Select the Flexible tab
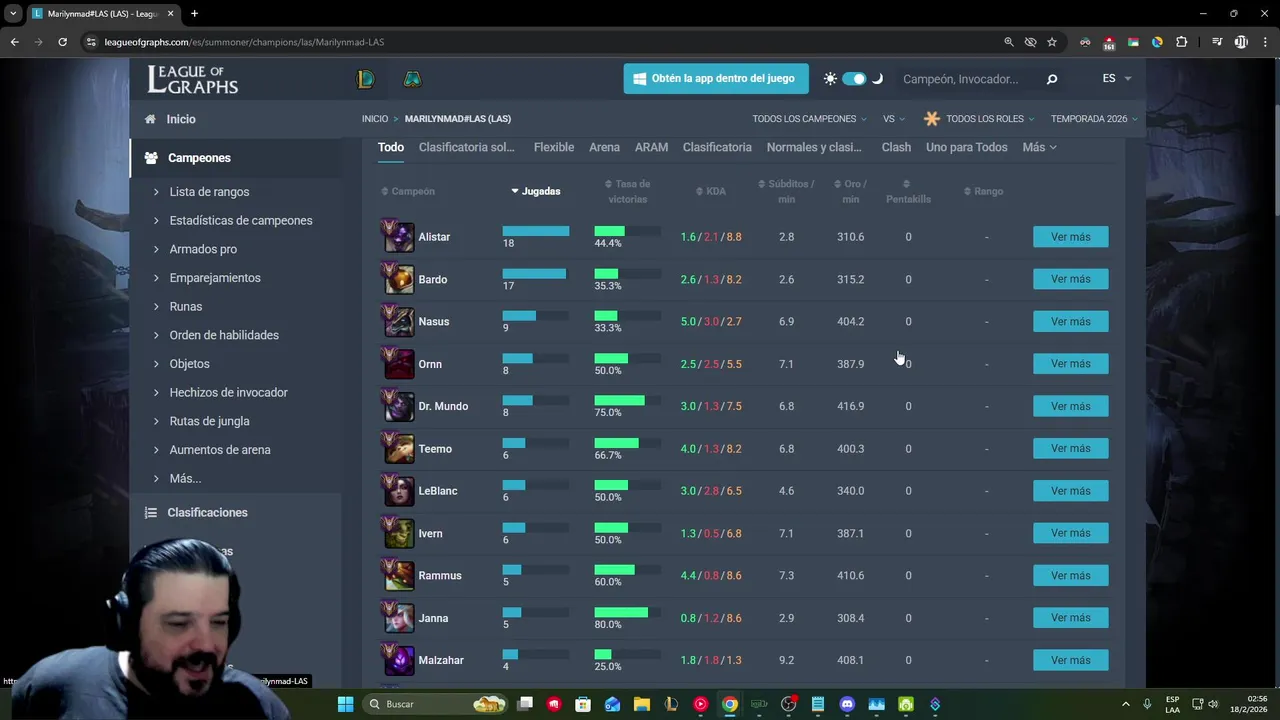Image resolution: width=1280 pixels, height=720 pixels. tap(554, 147)
